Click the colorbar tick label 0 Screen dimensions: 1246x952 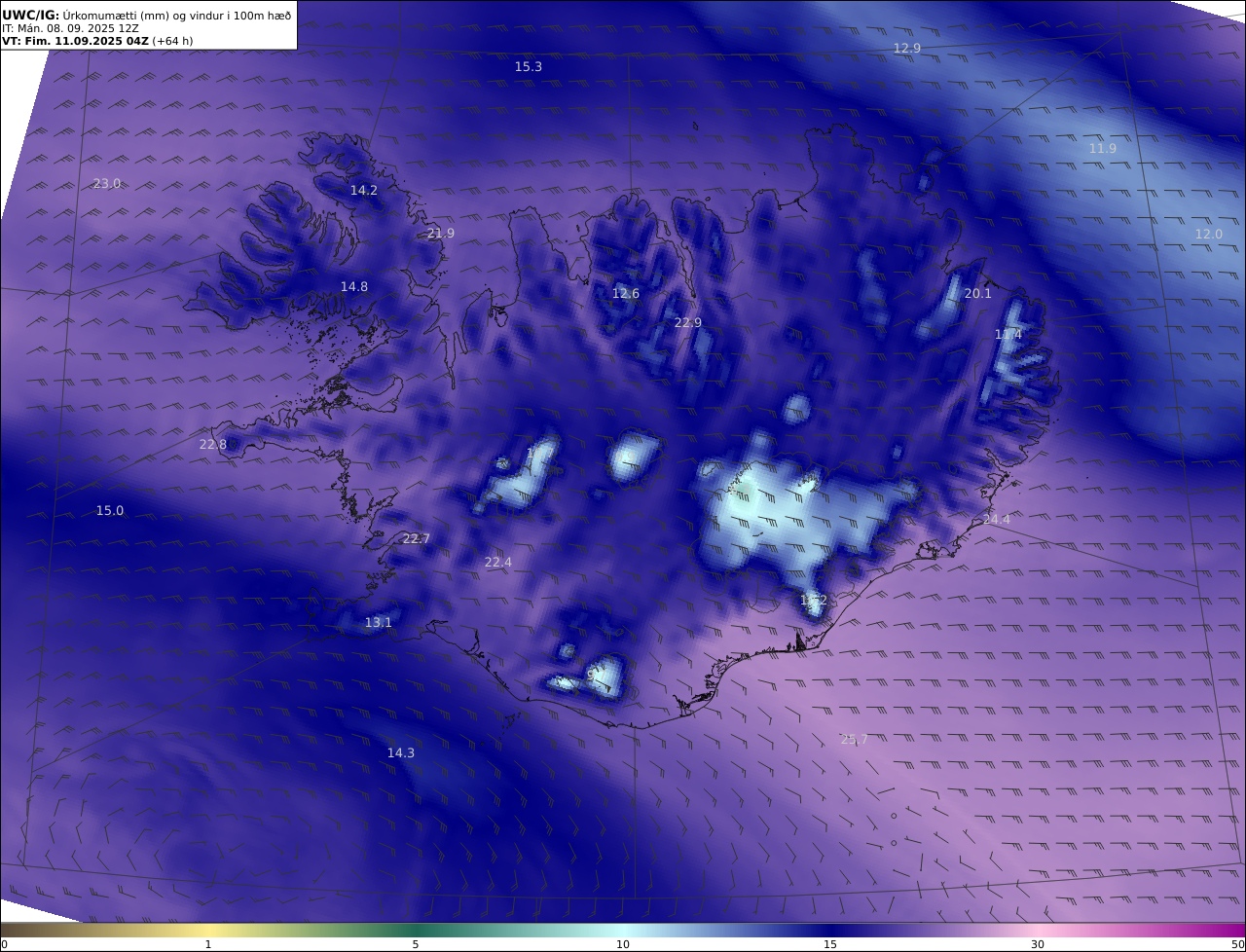[4, 943]
